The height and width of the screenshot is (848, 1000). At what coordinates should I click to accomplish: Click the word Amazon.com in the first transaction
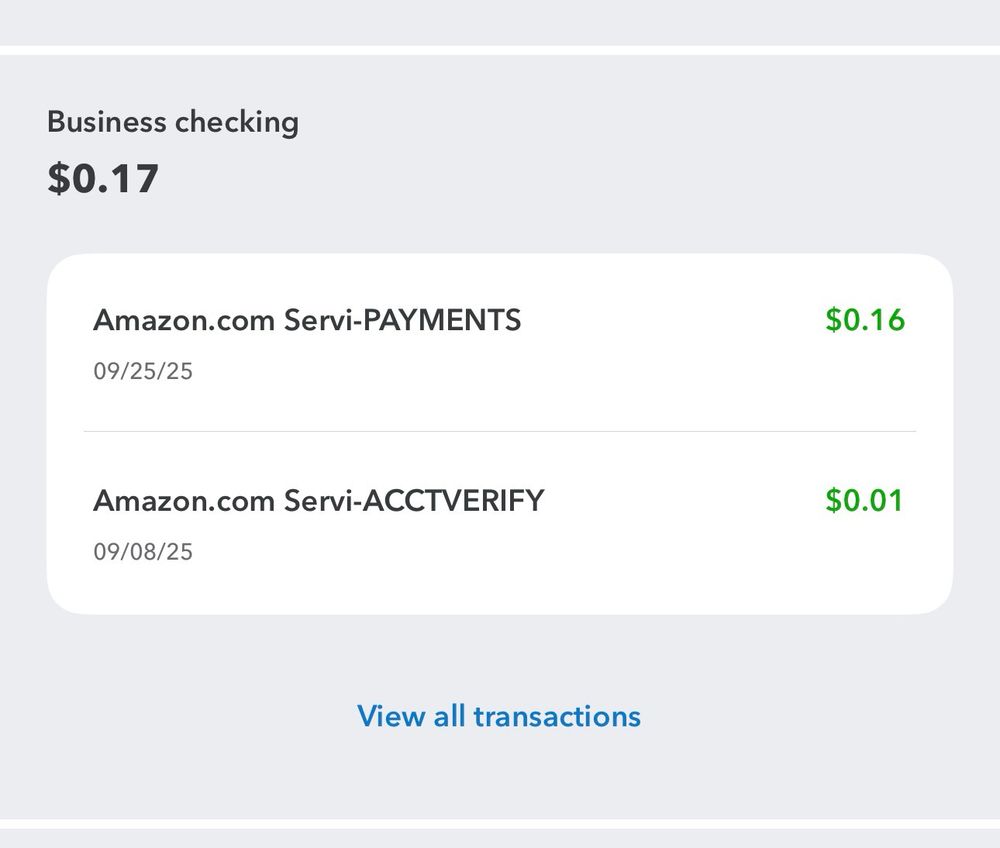pos(184,320)
